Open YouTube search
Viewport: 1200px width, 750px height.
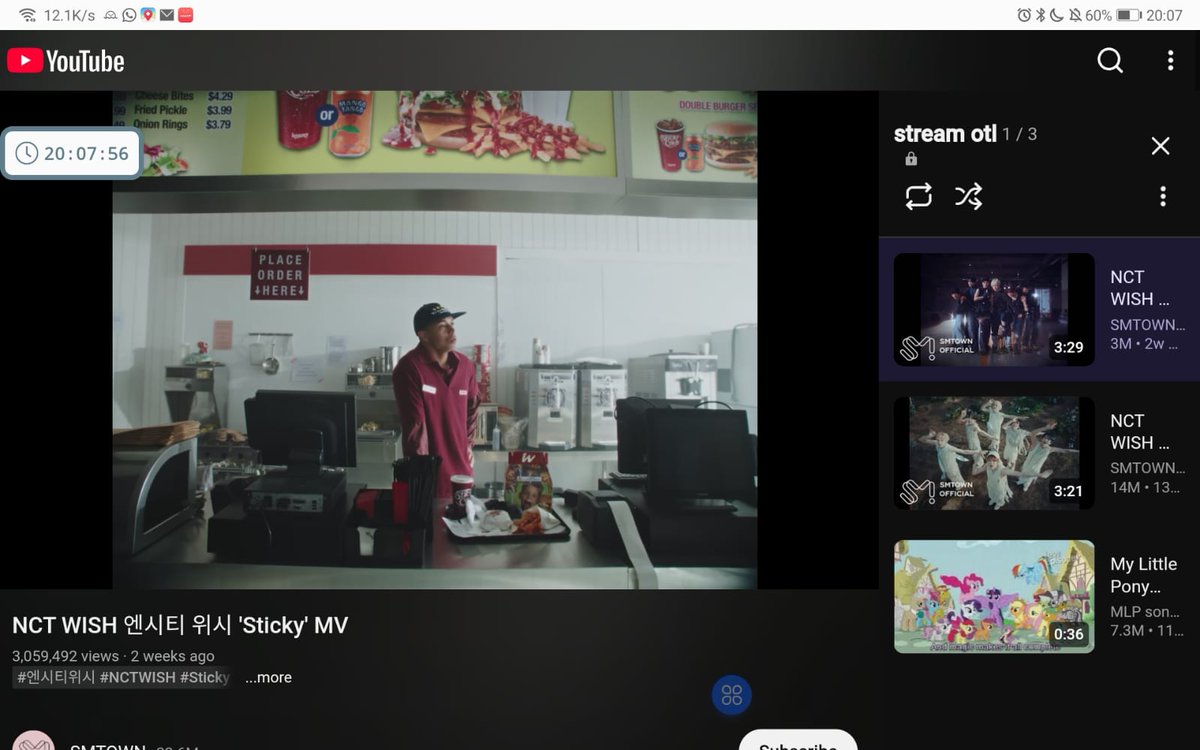(1110, 61)
